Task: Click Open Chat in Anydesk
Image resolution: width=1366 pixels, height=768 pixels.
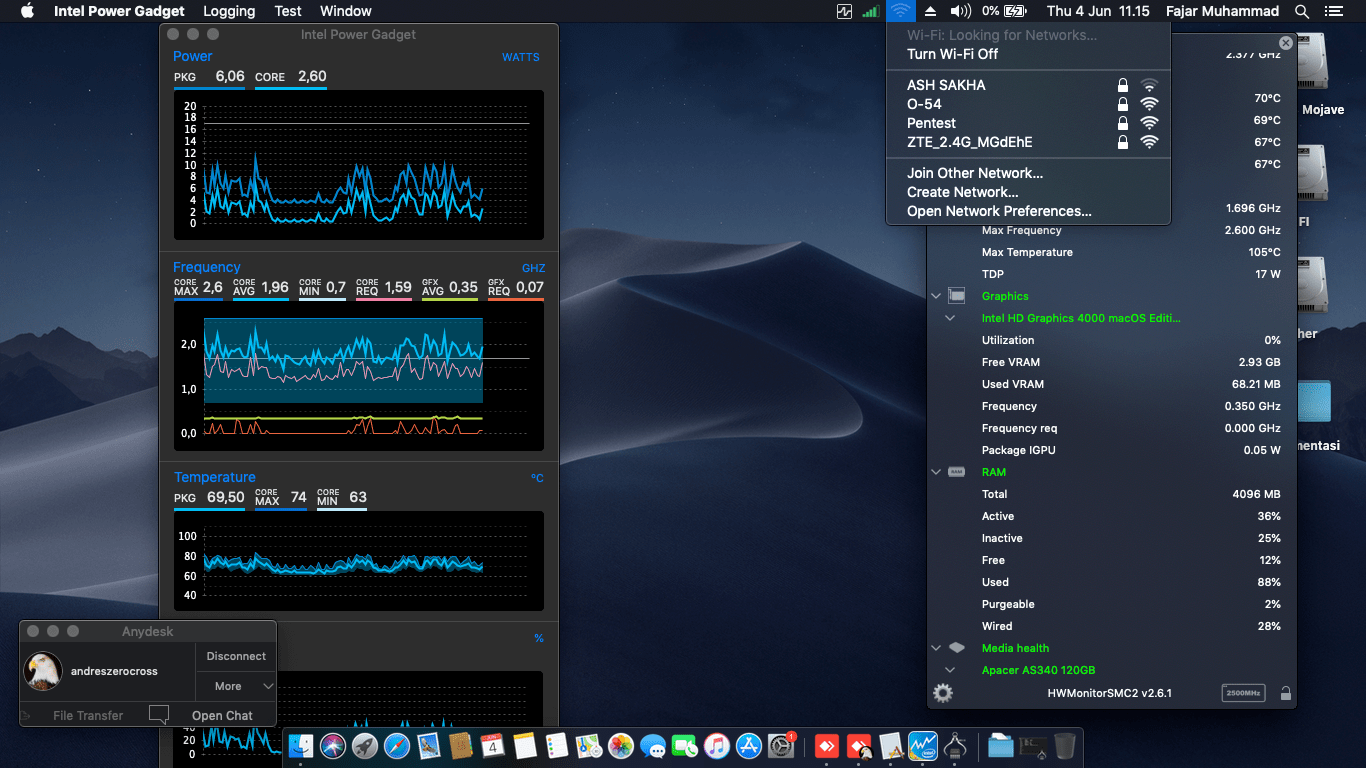Action: [222, 715]
